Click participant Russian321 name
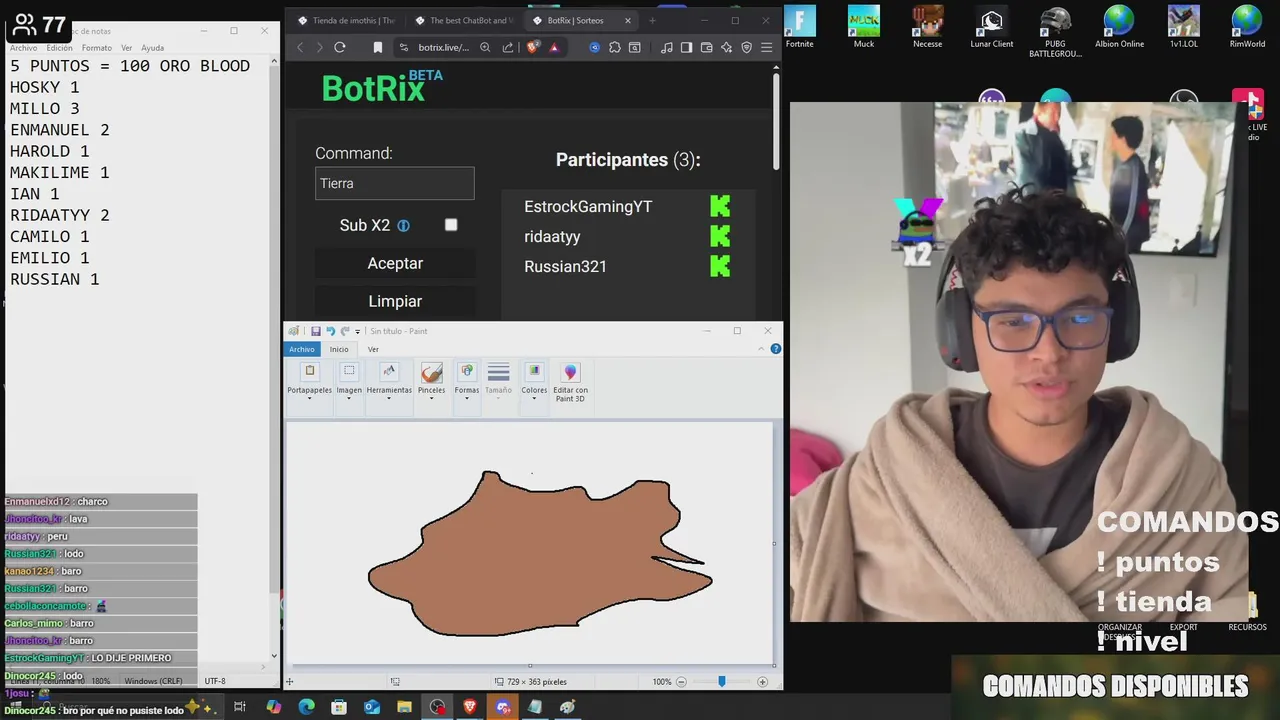Viewport: 1280px width, 720px height. pos(565,266)
